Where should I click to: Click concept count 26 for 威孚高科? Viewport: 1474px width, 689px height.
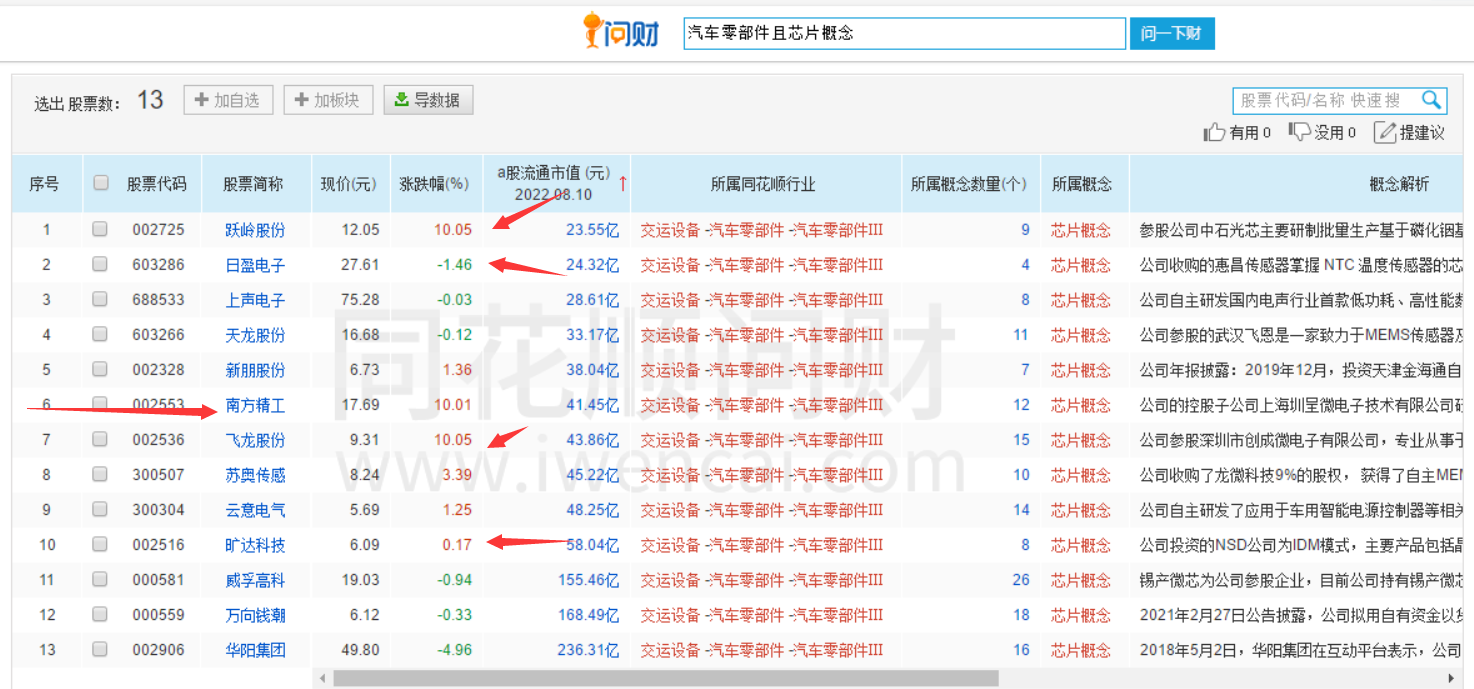(1021, 580)
